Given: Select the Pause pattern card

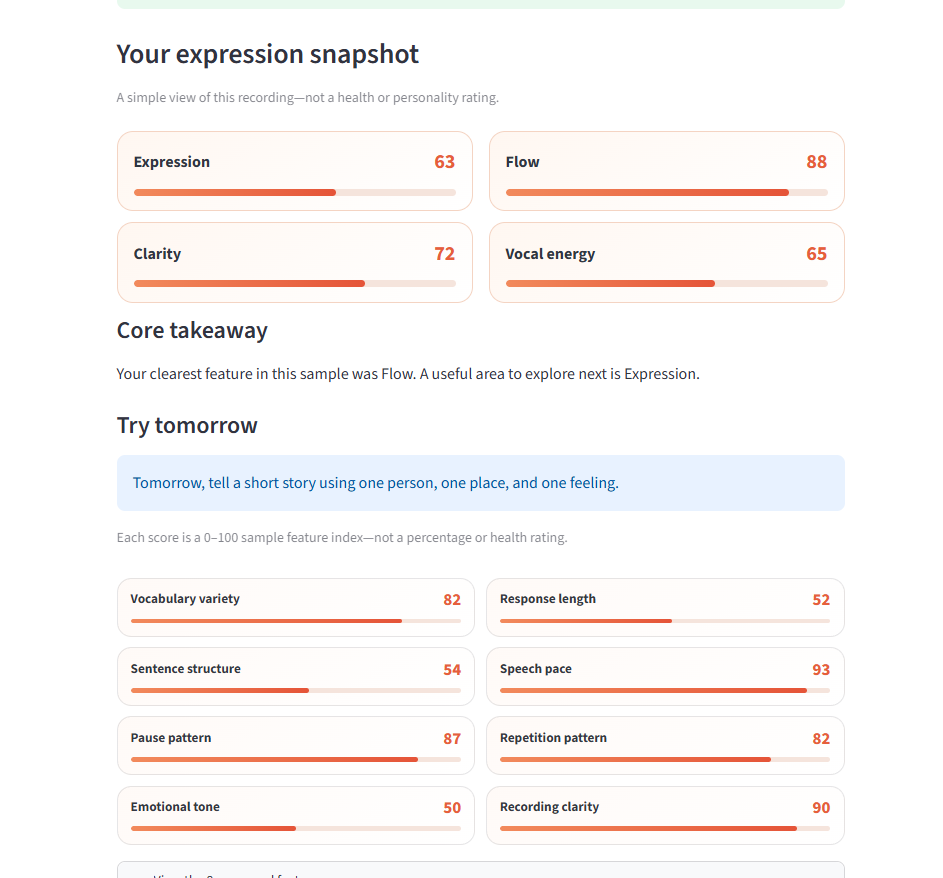Looking at the screenshot, I should point(296,746).
